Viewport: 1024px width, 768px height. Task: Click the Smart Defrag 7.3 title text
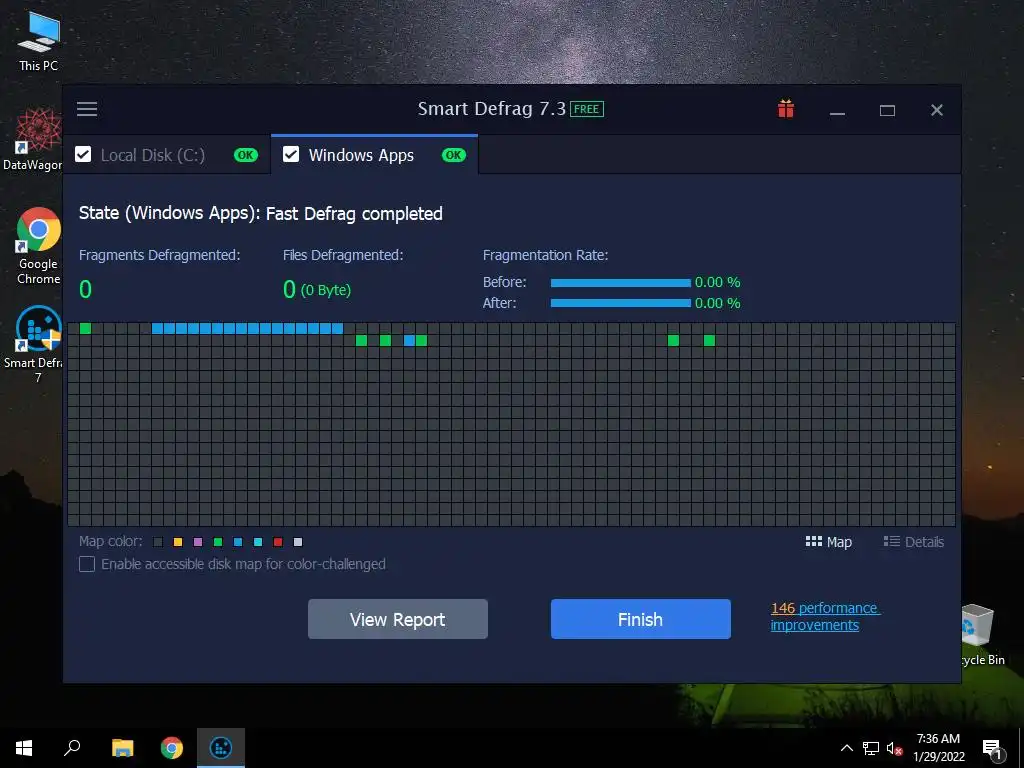pyautogui.click(x=492, y=108)
